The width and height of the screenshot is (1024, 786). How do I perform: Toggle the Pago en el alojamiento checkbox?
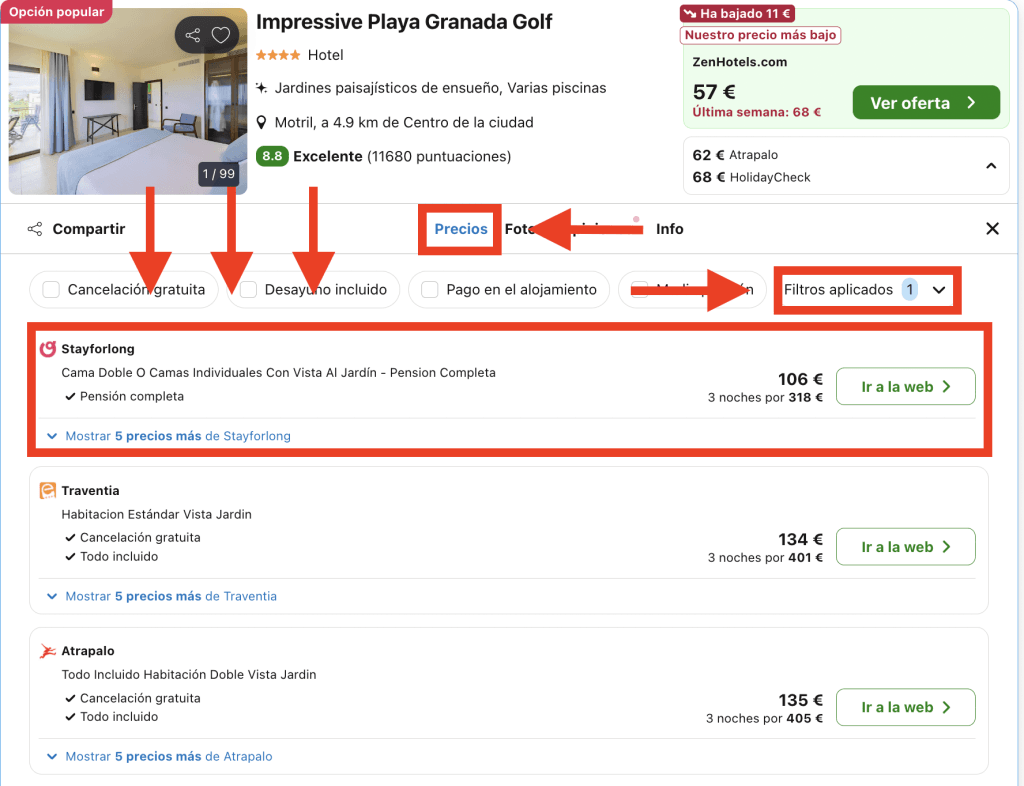click(x=430, y=290)
